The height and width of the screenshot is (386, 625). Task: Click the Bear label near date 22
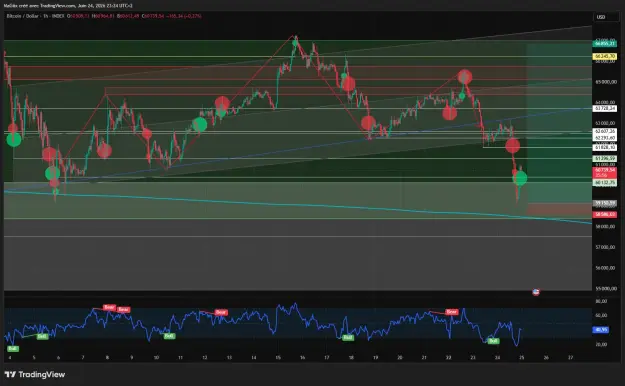tap(451, 312)
